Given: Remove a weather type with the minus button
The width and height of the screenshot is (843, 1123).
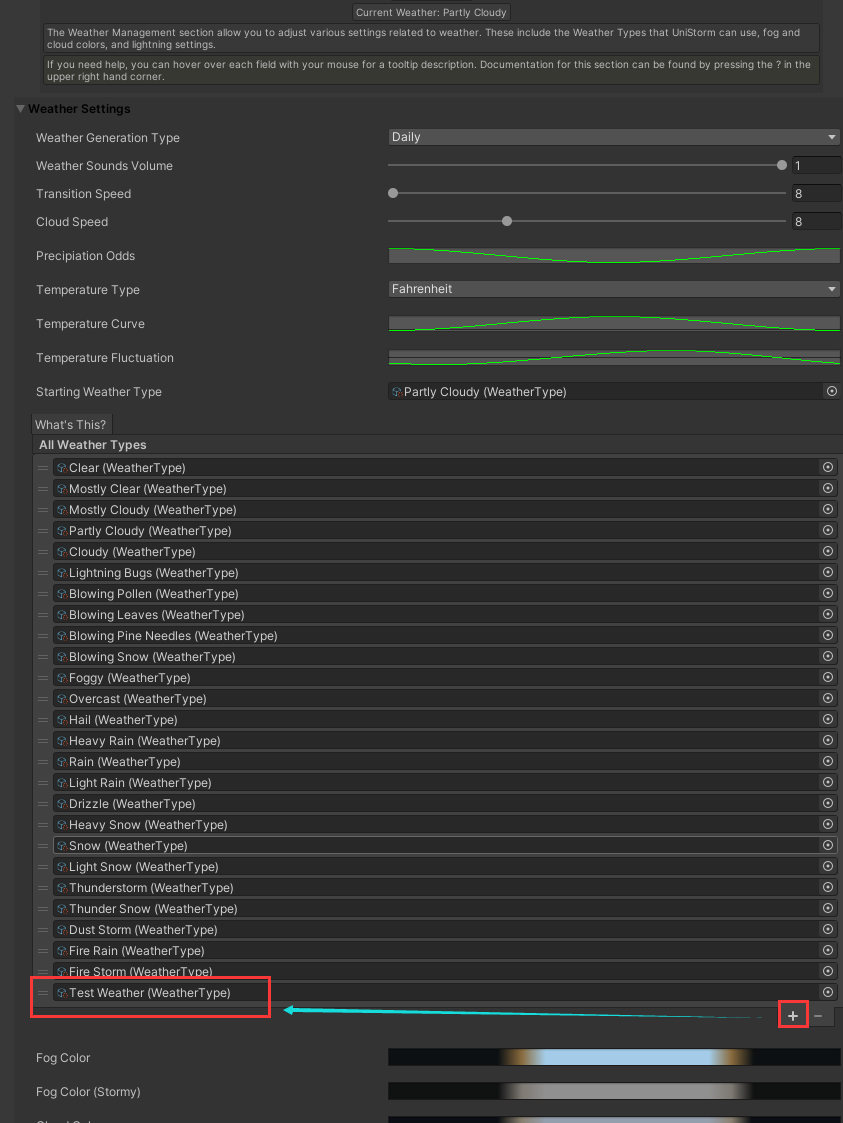Looking at the screenshot, I should 820,1014.
